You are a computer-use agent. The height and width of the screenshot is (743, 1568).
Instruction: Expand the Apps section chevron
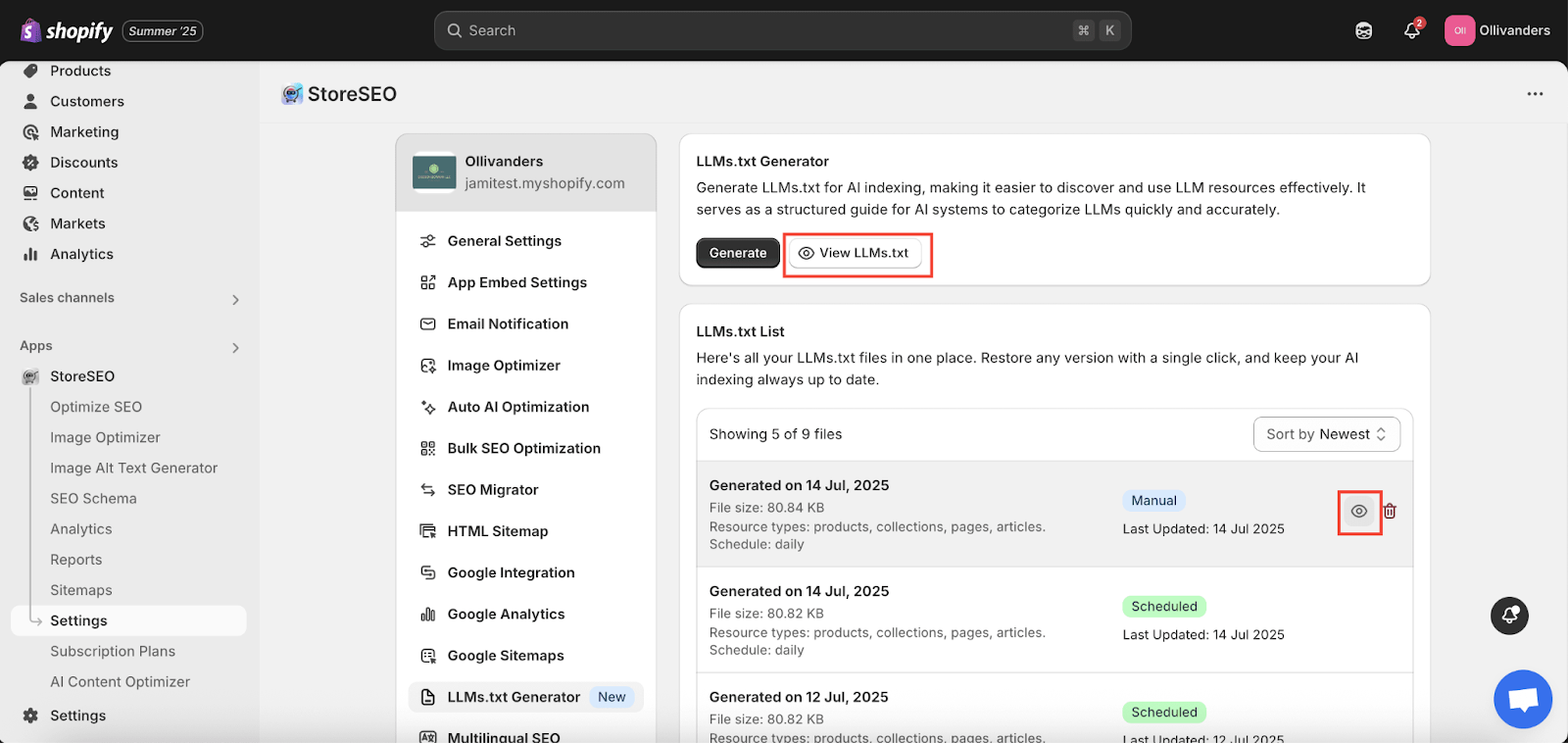235,347
